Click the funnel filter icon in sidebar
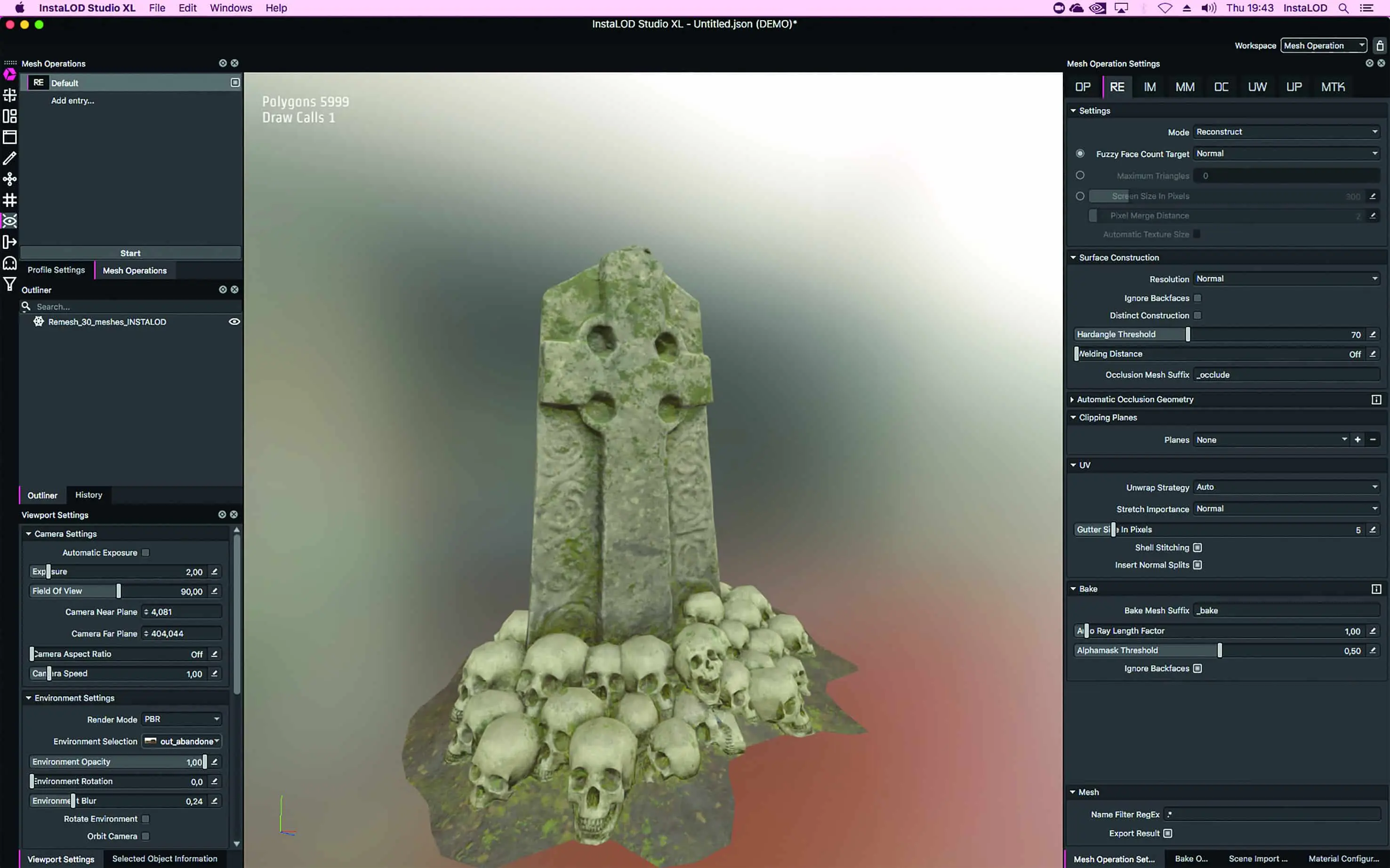 point(10,284)
